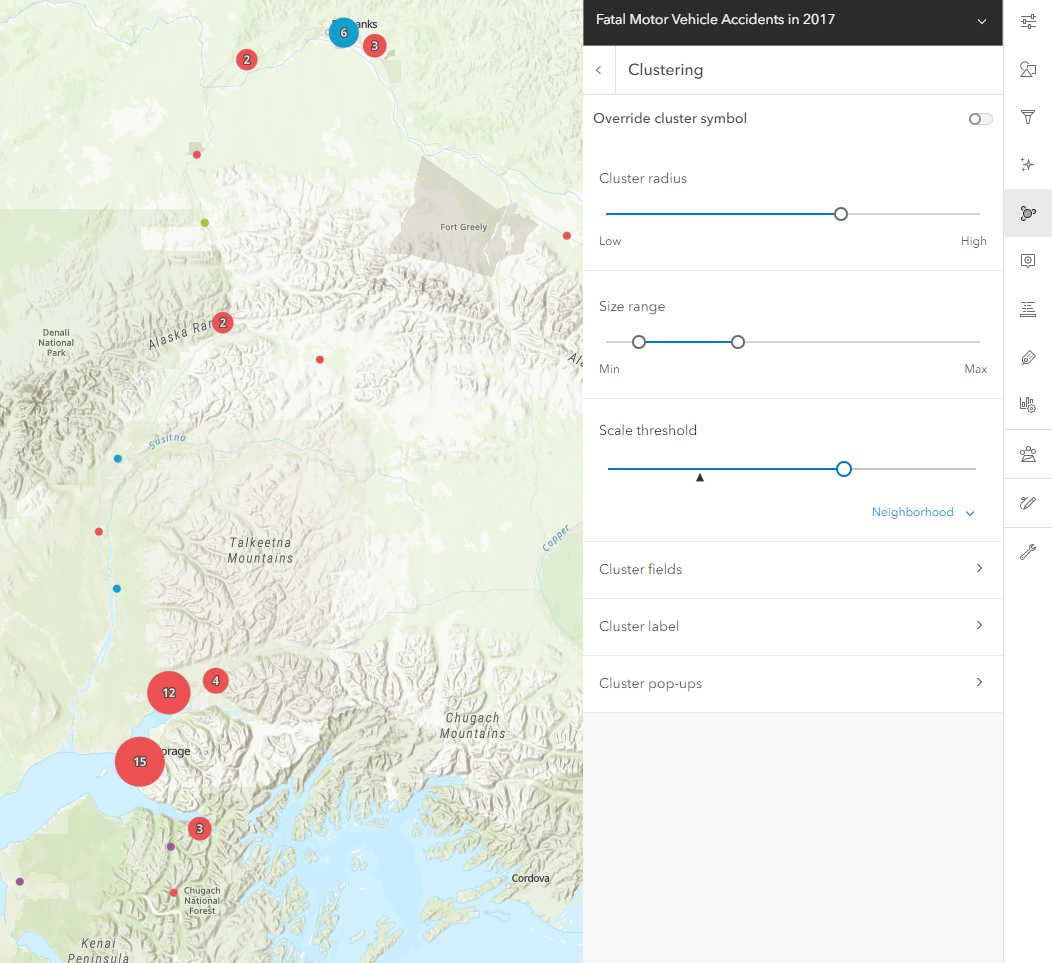Select the cluster of 15 accidents near Anchorage
The image size is (1052, 963).
pos(139,761)
